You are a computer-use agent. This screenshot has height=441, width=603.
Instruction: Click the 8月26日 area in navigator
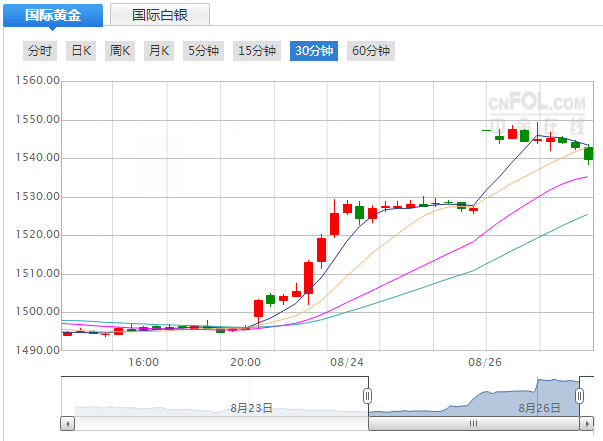click(x=539, y=408)
